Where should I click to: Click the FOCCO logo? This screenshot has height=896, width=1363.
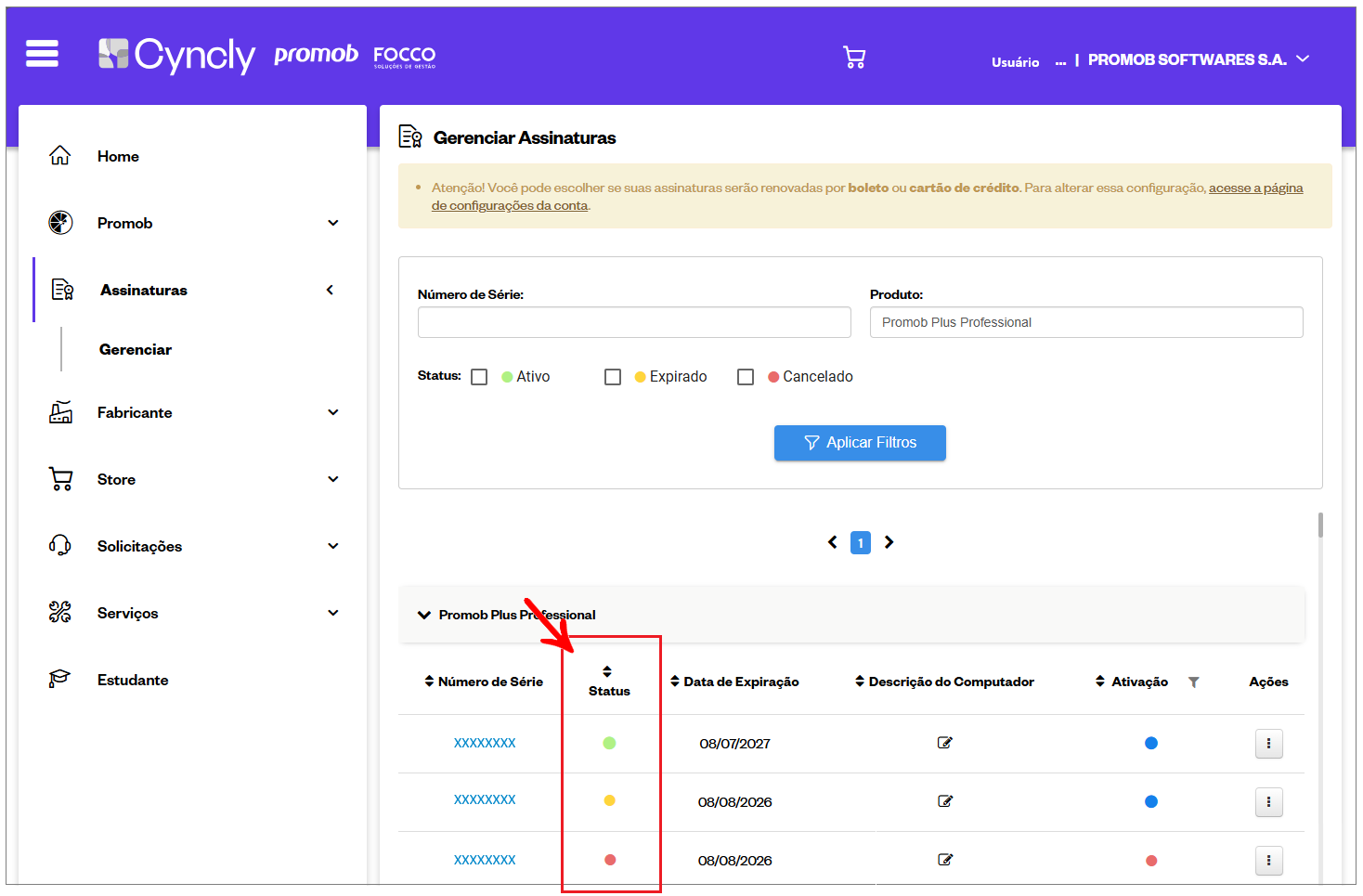(404, 57)
